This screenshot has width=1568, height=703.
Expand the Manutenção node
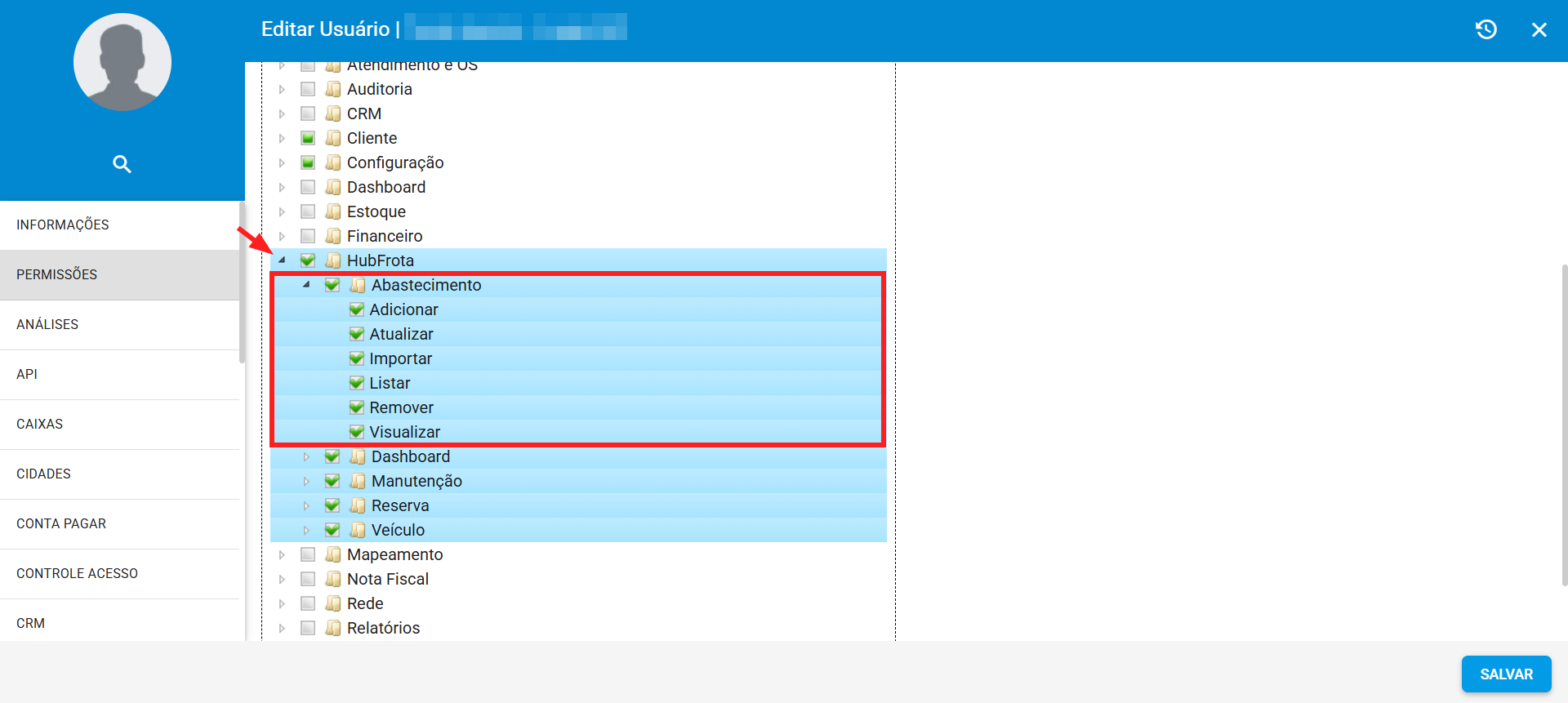click(x=306, y=481)
